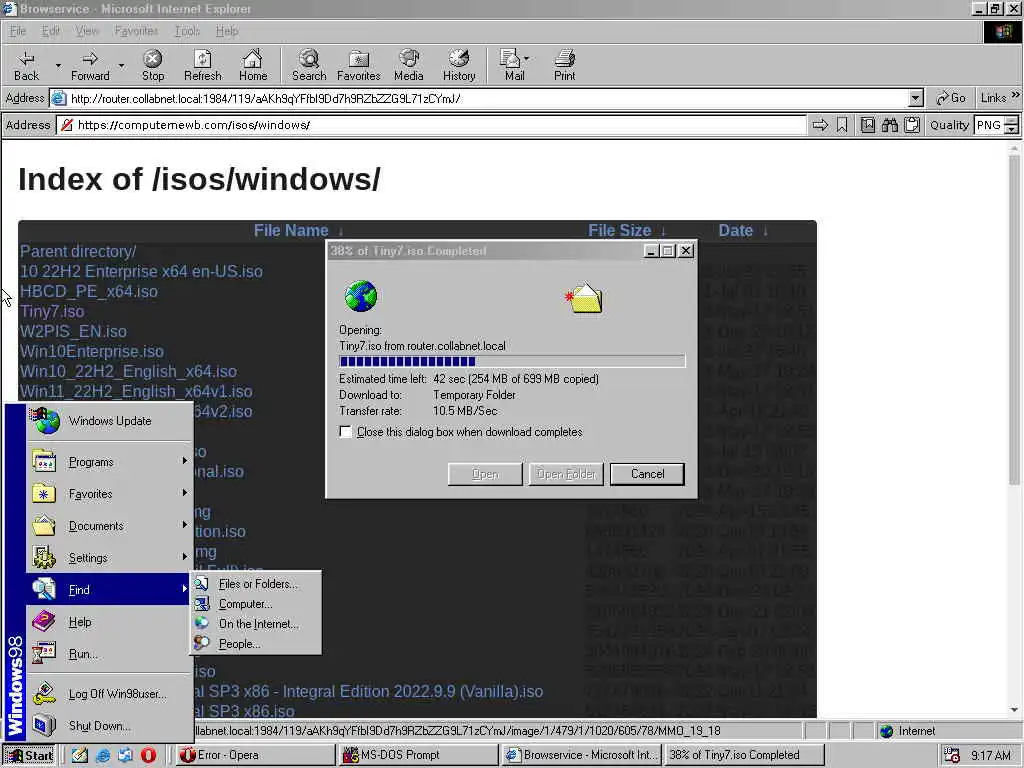Expand the Links toolbar chevron
Screen dimensions: 1024x768
[1016, 95]
